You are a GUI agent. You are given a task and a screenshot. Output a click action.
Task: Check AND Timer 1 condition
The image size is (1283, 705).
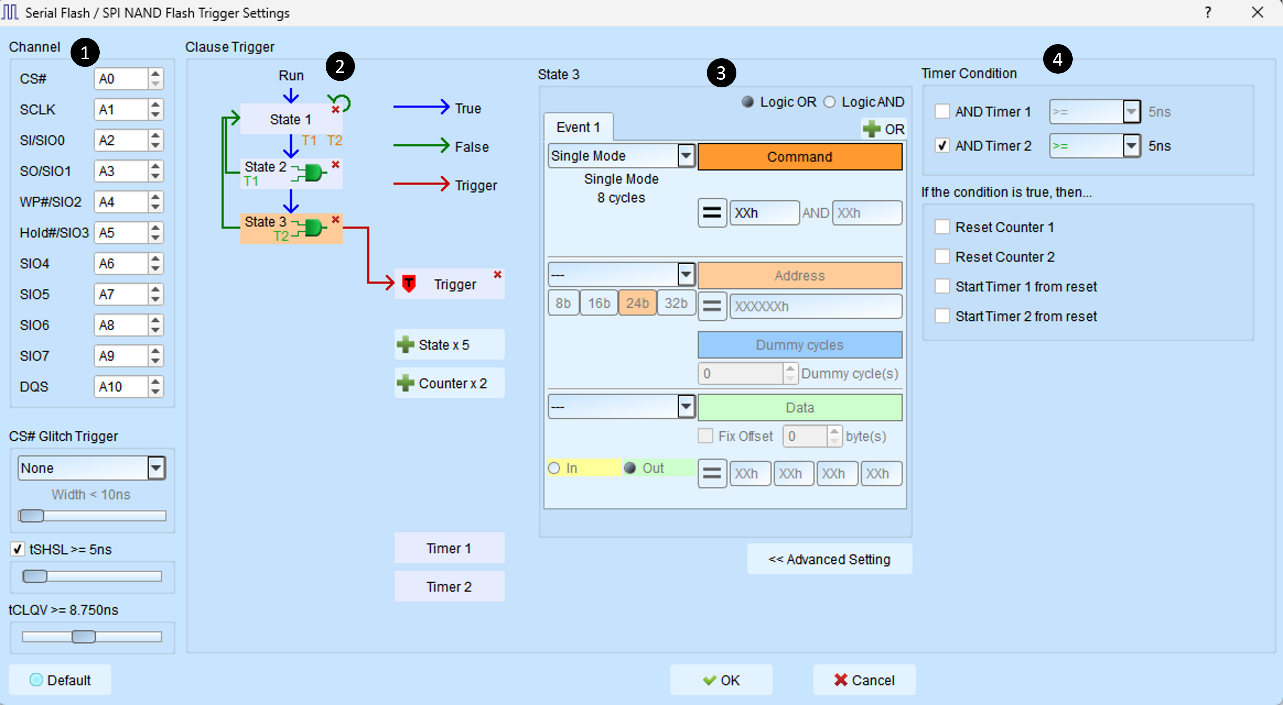coord(942,112)
